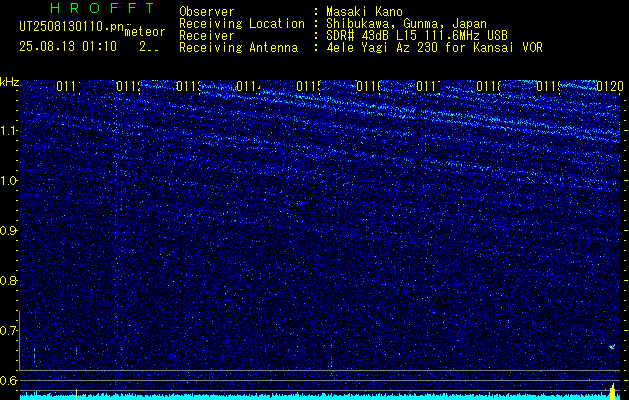Click the 0.6 frequency axis label
Viewport: 629px width, 400px height.
click(8, 380)
